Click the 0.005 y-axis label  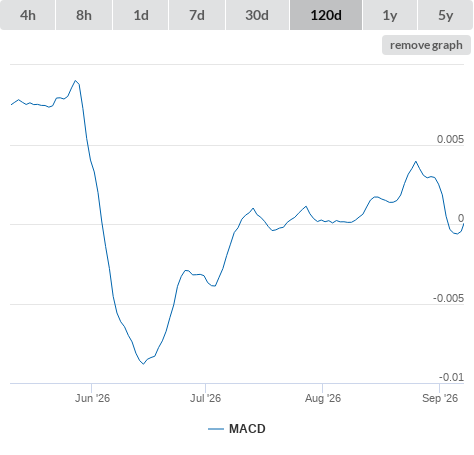(450, 139)
